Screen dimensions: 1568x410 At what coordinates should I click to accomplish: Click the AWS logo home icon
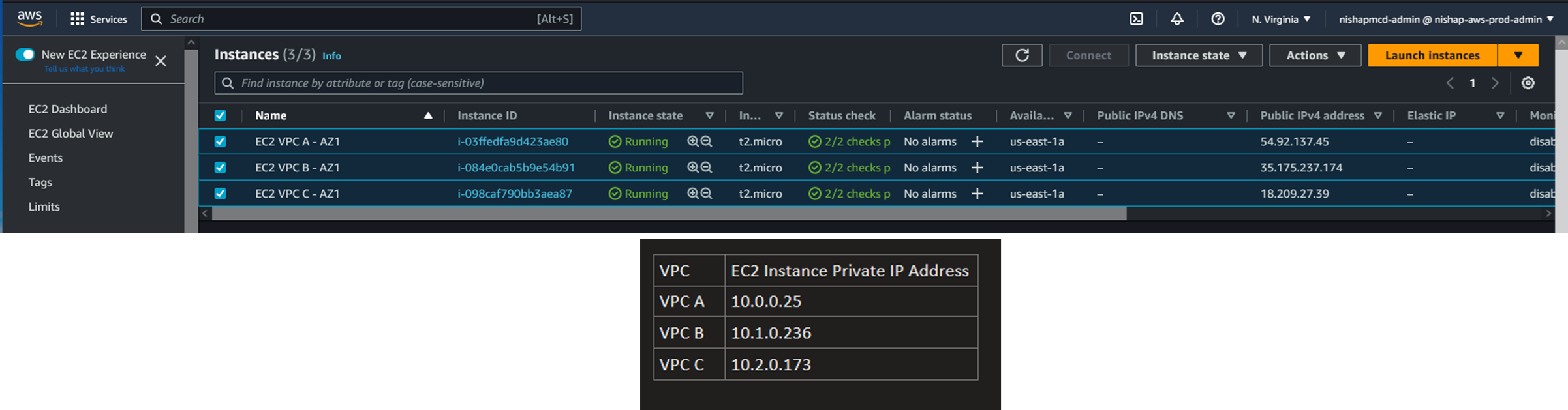pyautogui.click(x=29, y=19)
